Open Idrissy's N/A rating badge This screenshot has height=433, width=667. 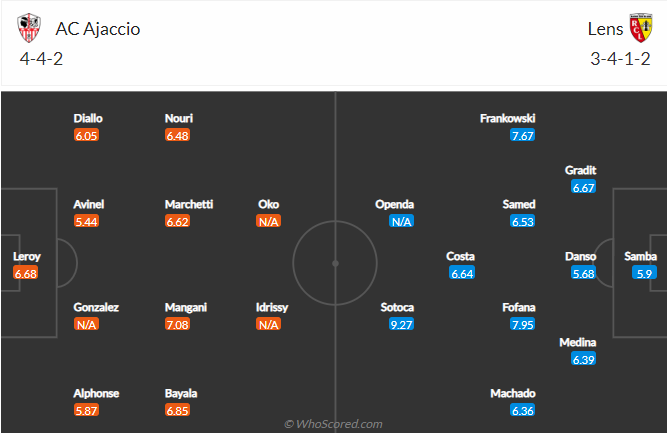click(x=268, y=325)
